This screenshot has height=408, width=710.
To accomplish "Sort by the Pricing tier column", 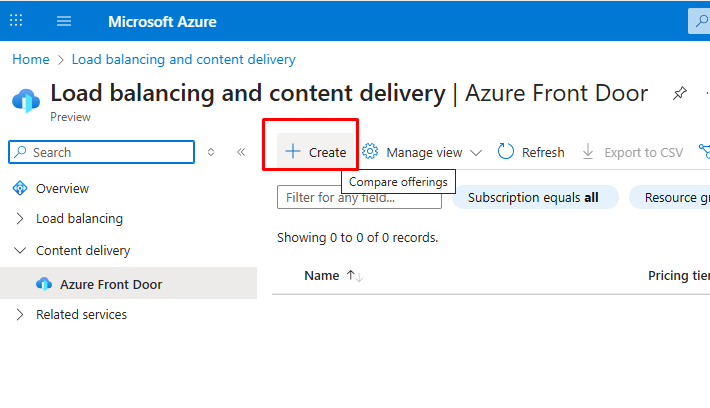I will tap(679, 275).
